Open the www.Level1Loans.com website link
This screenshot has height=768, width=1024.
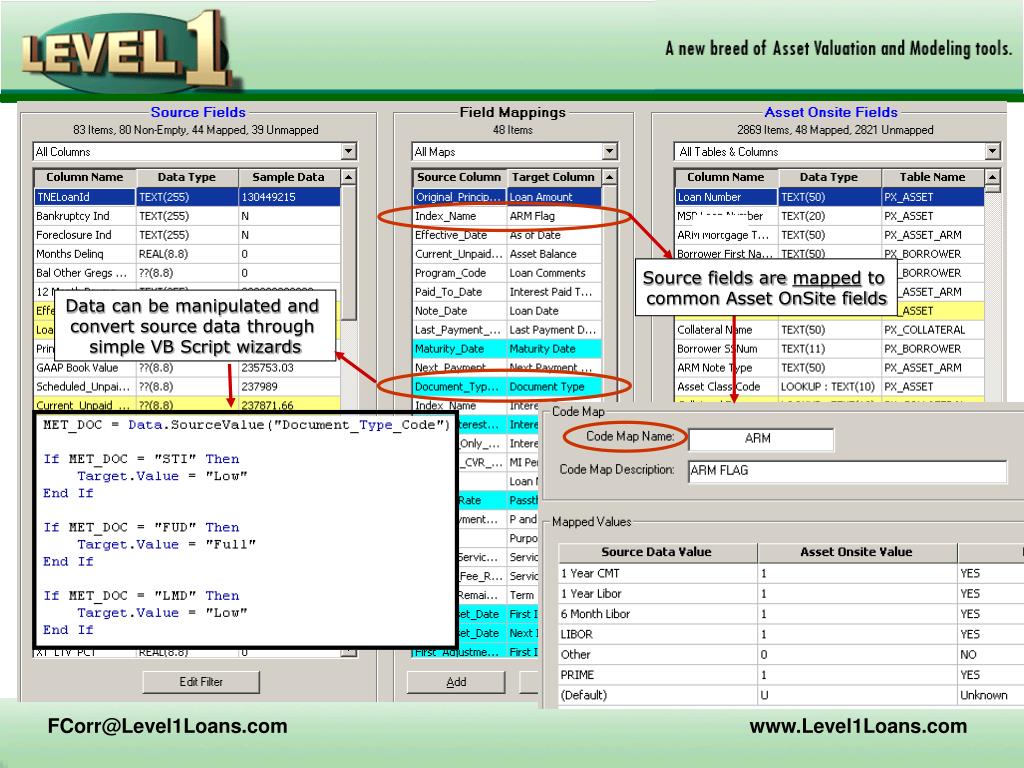pos(858,726)
